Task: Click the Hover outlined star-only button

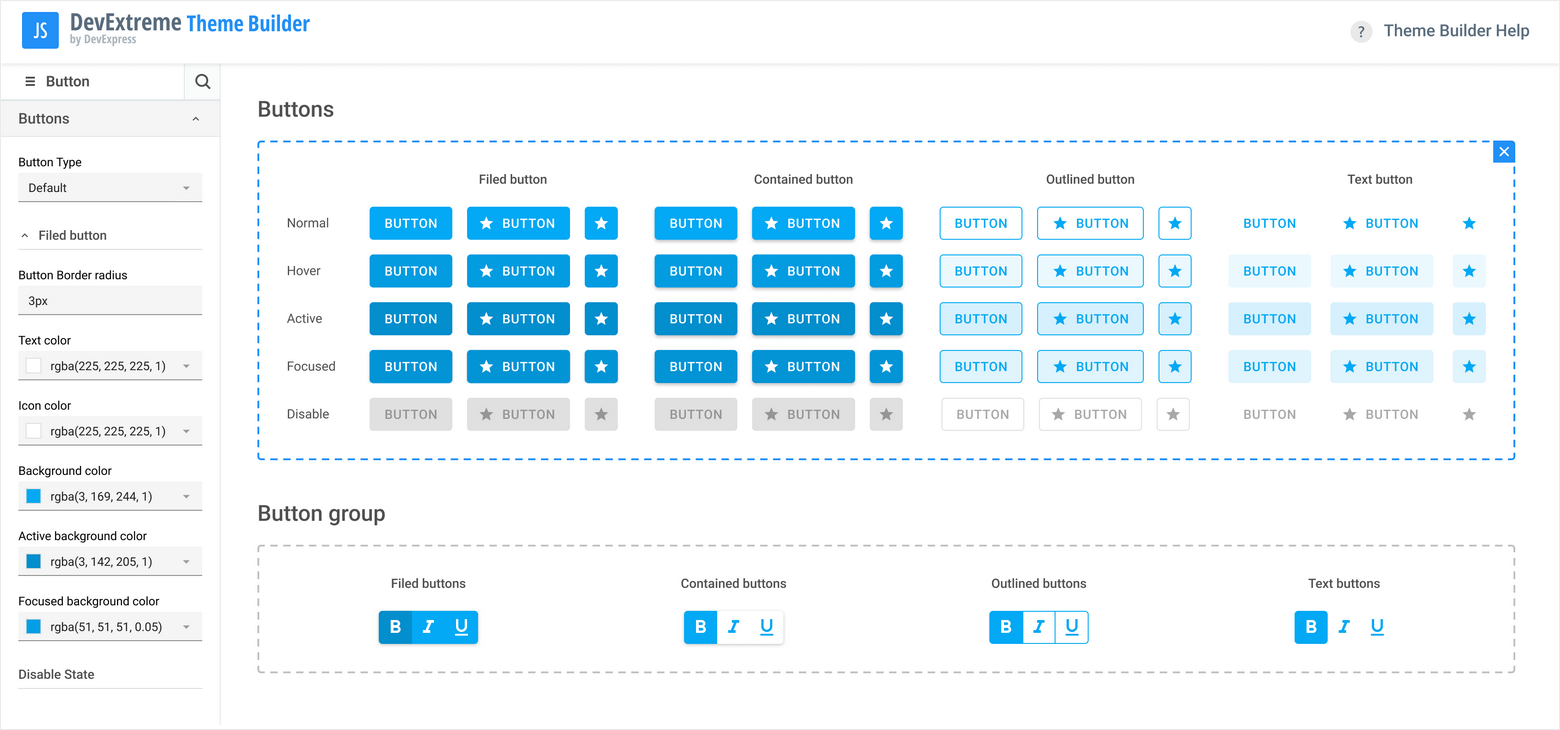Action: click(x=1175, y=271)
